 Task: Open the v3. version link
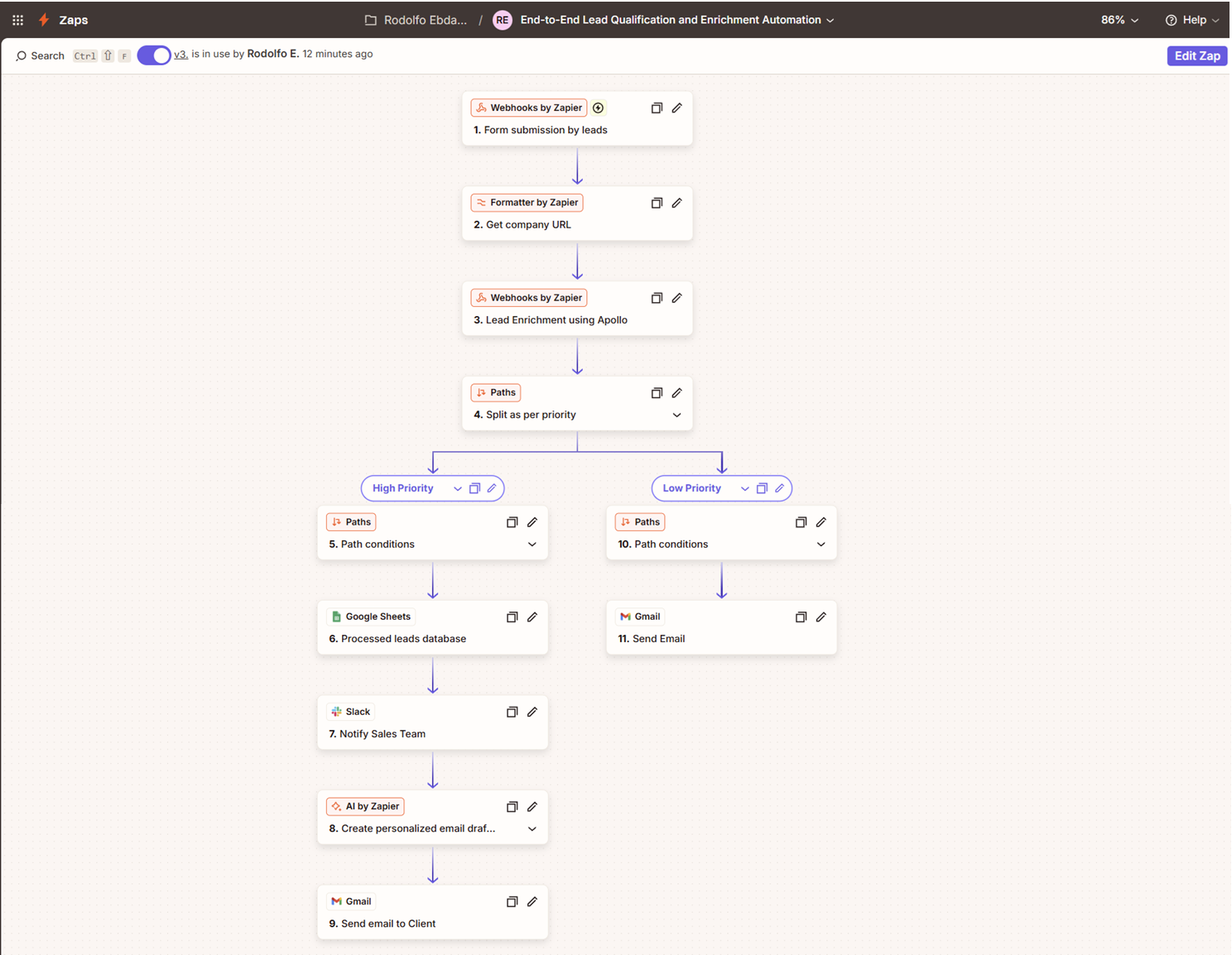(180, 54)
